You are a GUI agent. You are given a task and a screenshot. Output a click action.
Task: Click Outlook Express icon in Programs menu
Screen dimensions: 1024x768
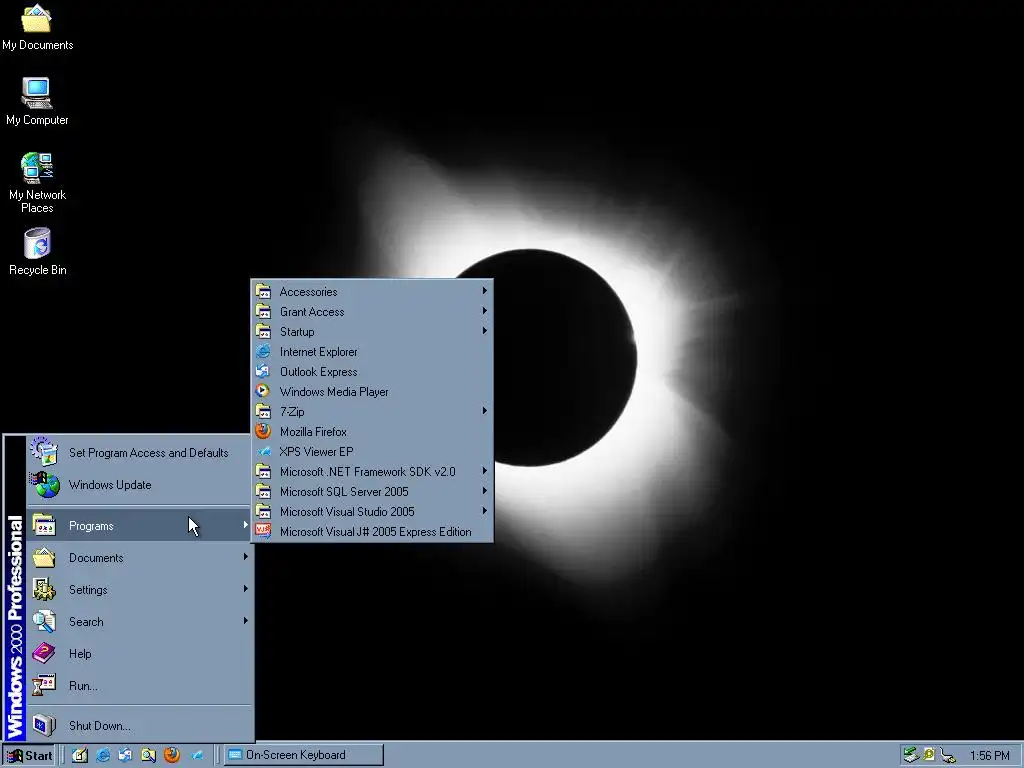[263, 372]
